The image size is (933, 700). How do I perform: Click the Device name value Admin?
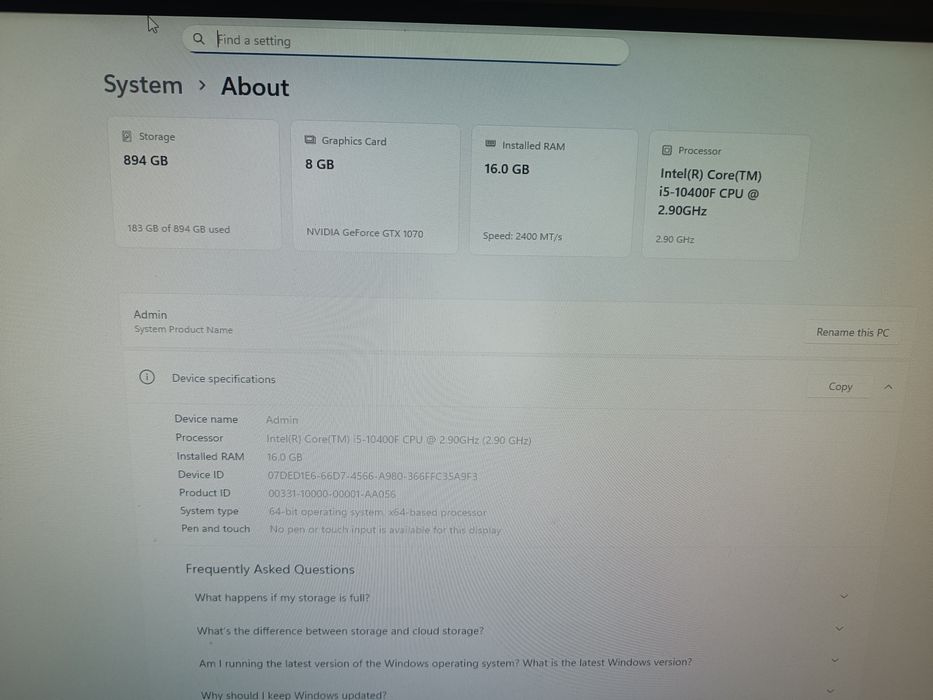tap(282, 420)
